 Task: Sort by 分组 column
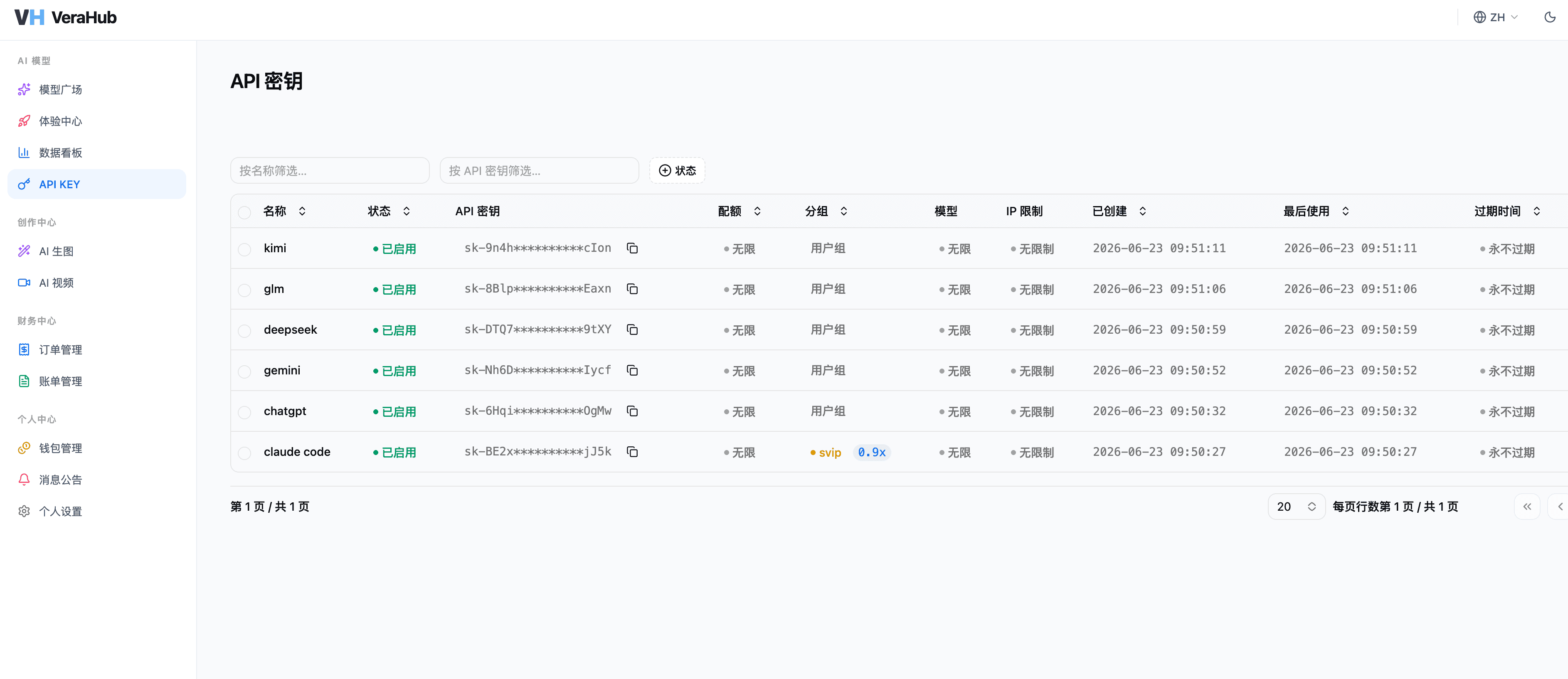[826, 211]
